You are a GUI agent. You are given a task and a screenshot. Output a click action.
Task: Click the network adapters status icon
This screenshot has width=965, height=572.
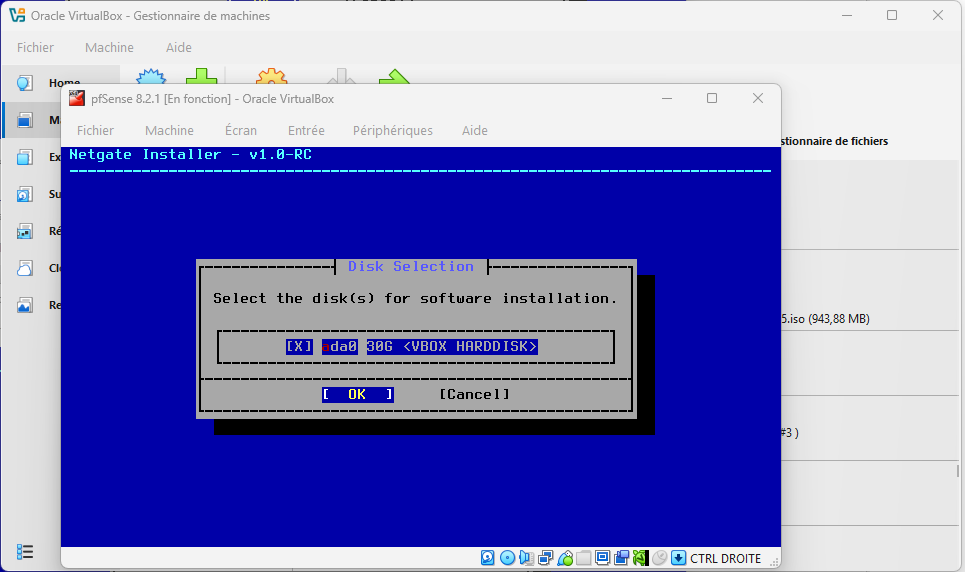[546, 558]
